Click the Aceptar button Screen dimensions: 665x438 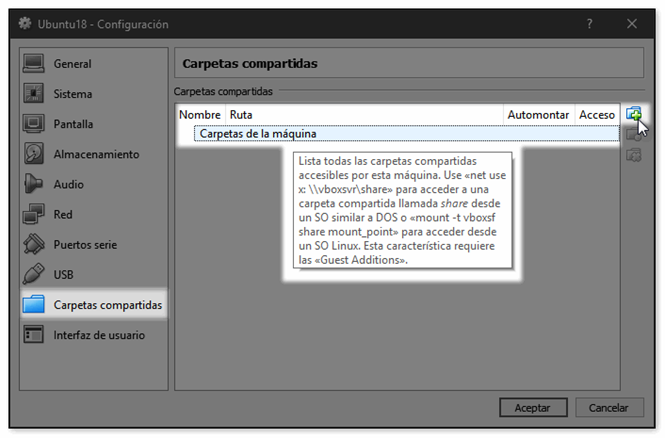(x=533, y=407)
